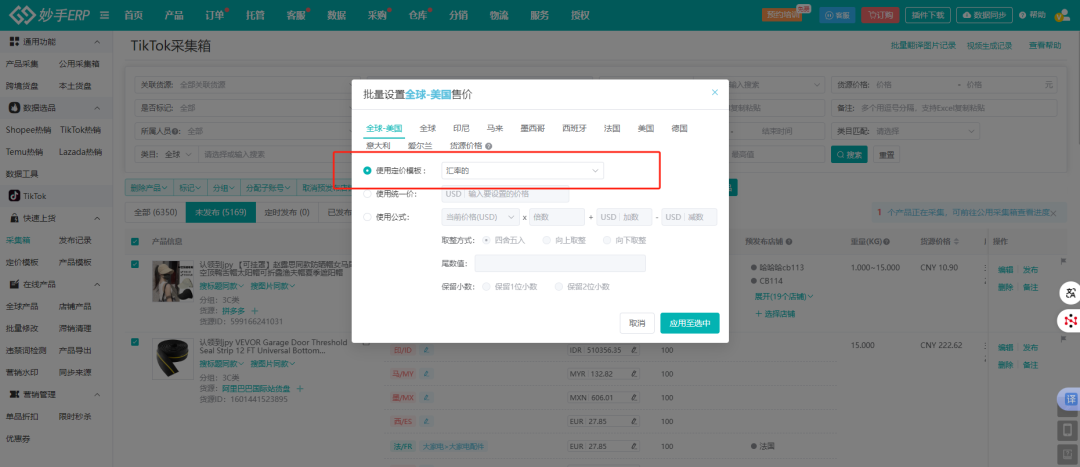Click the red floating assistant icon
Screen dimensions: 1080x467
(1070, 320)
